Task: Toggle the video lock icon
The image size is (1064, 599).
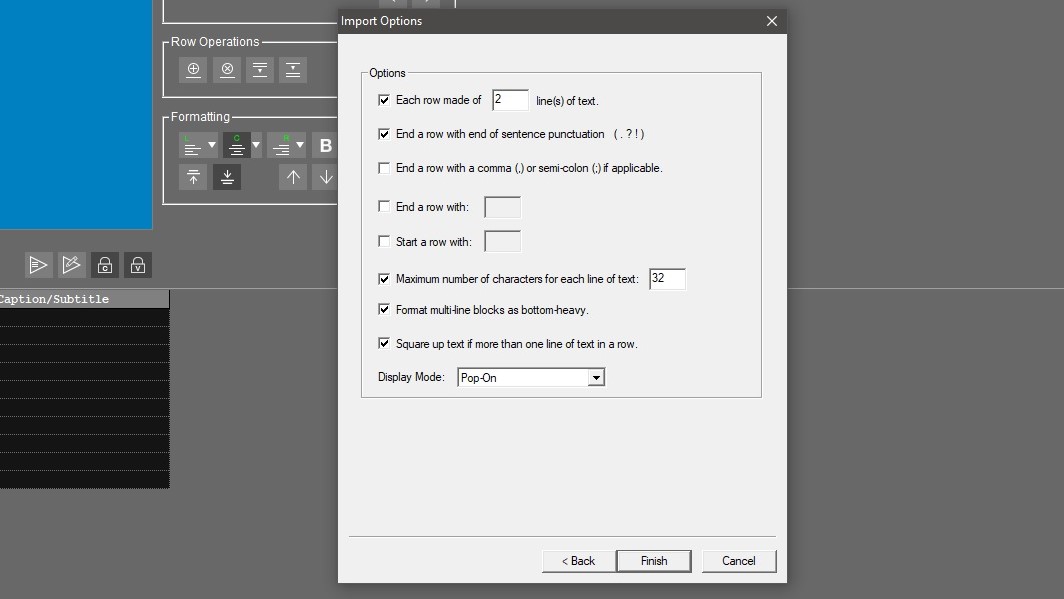Action: (137, 264)
